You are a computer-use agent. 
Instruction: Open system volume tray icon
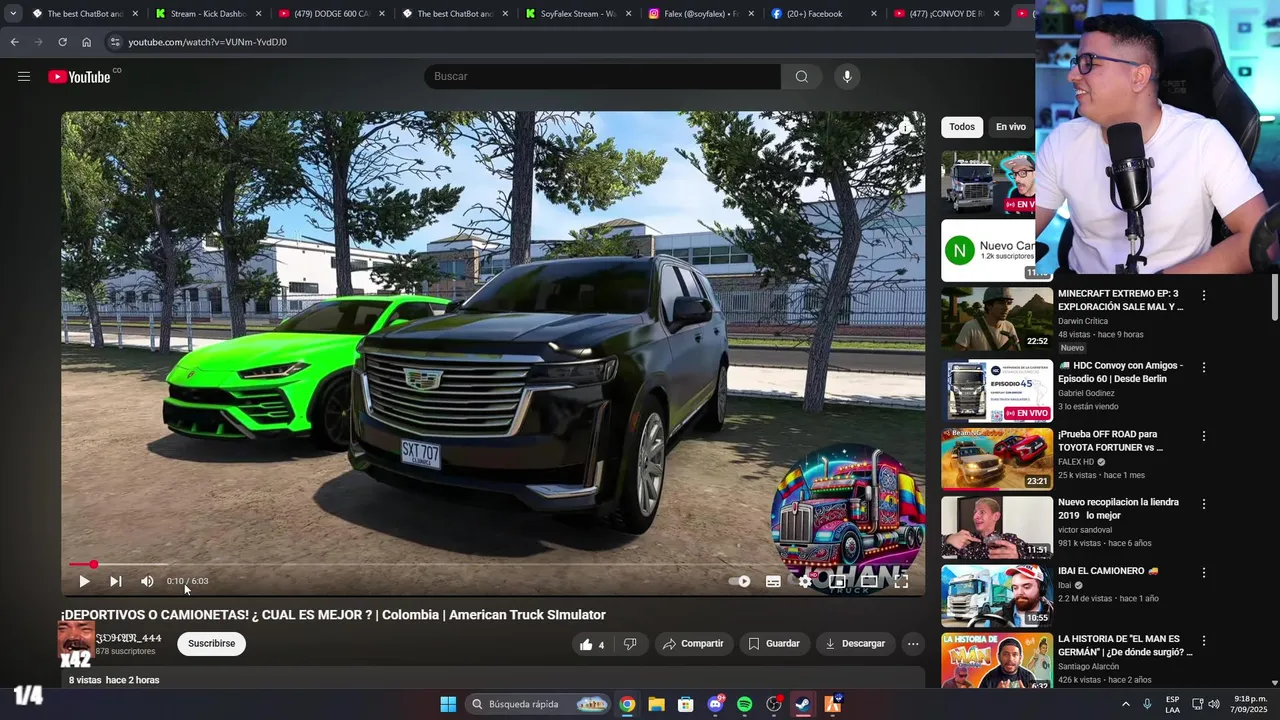point(1214,704)
